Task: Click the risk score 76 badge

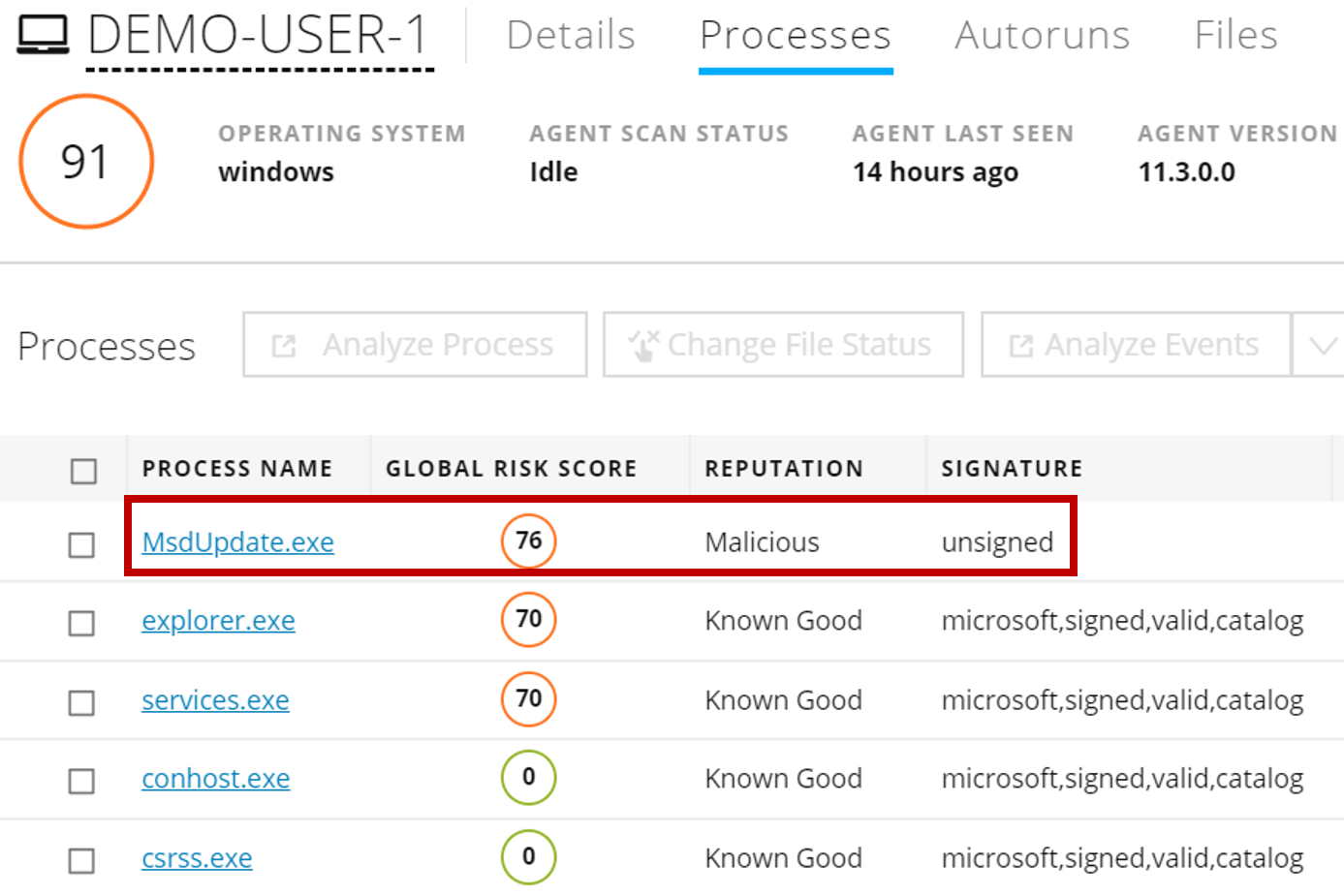Action: (528, 541)
